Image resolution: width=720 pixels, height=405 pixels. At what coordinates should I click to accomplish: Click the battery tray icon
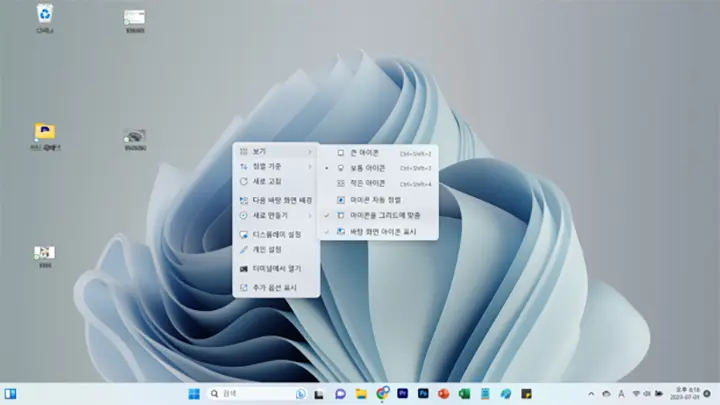pos(658,394)
